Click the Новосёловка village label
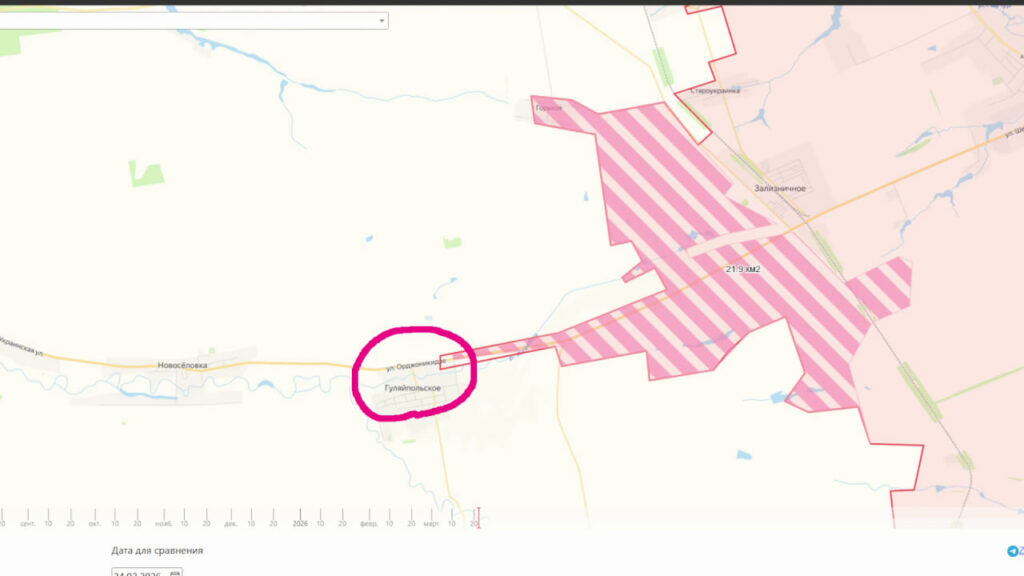1024x576 pixels. 182,366
